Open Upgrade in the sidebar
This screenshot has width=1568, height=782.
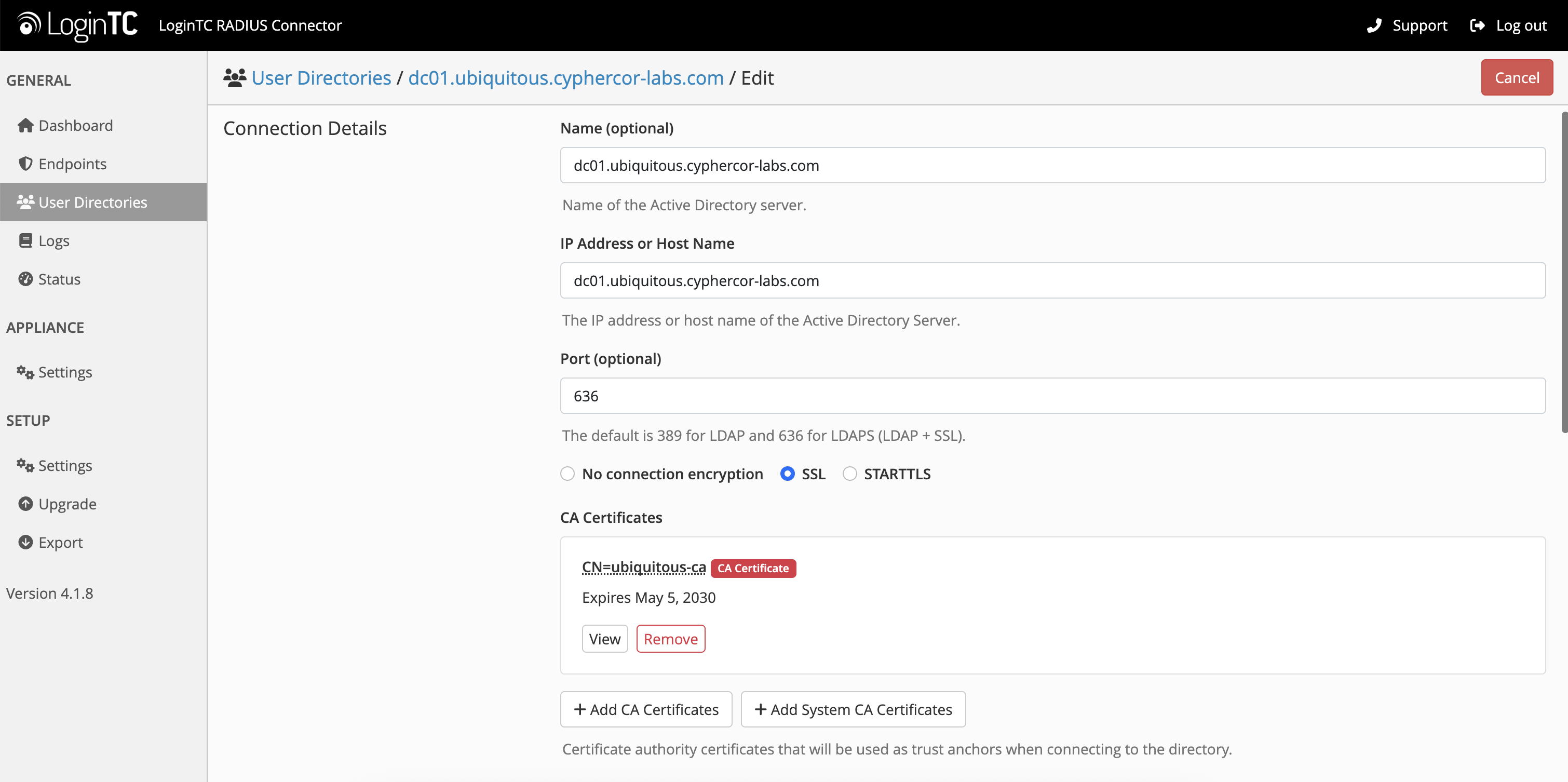point(103,503)
